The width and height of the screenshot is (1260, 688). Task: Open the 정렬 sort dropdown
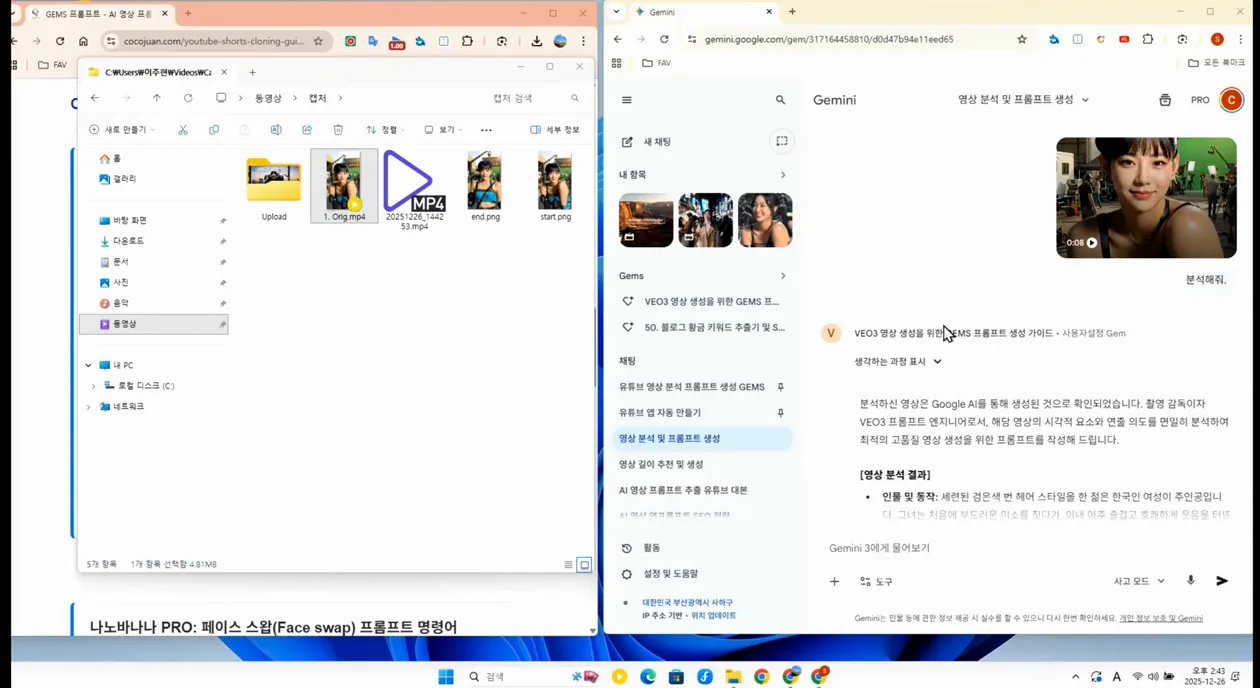point(385,130)
